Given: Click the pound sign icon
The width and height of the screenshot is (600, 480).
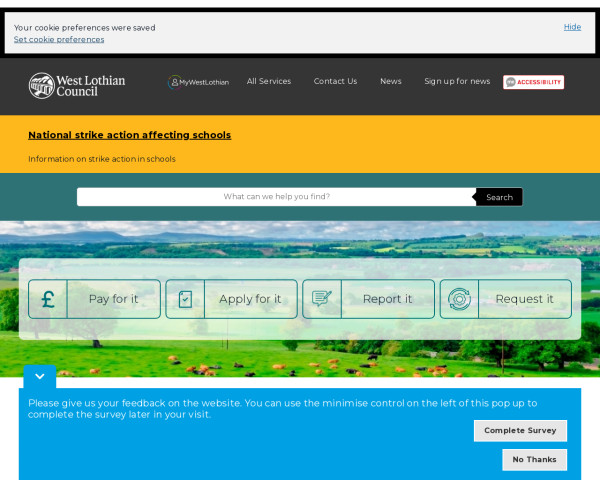Looking at the screenshot, I should click(x=48, y=299).
